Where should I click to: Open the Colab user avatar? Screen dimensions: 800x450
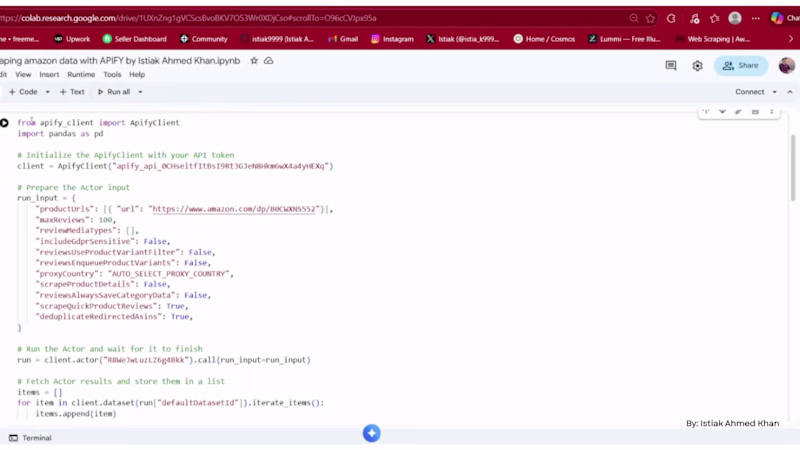tap(786, 65)
